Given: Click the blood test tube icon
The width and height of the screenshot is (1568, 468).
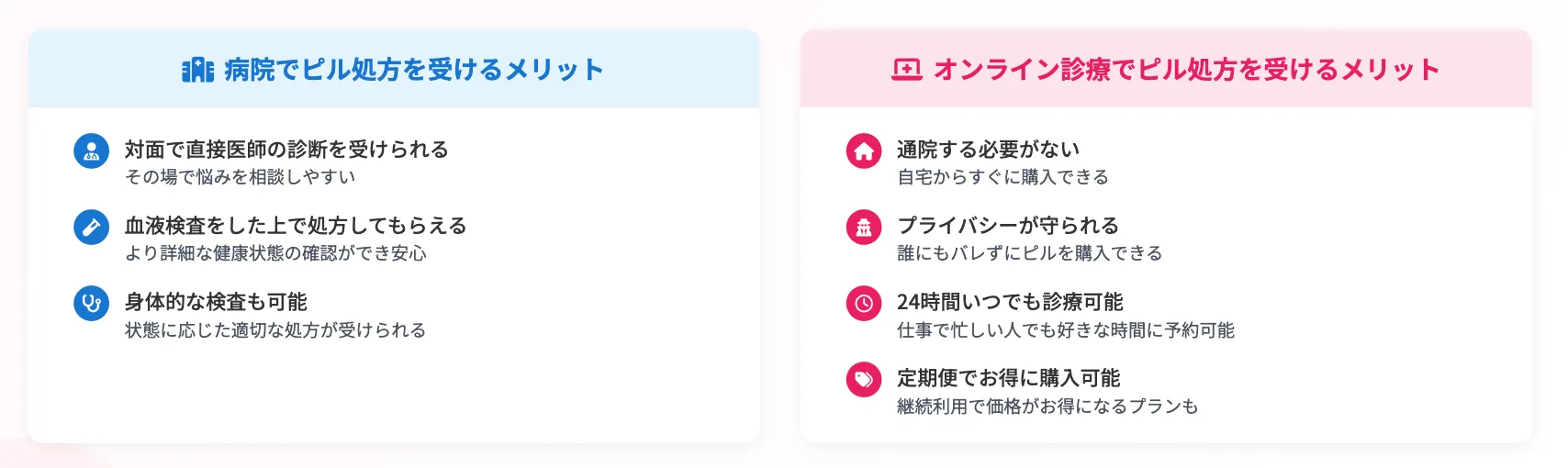Looking at the screenshot, I should (91, 227).
